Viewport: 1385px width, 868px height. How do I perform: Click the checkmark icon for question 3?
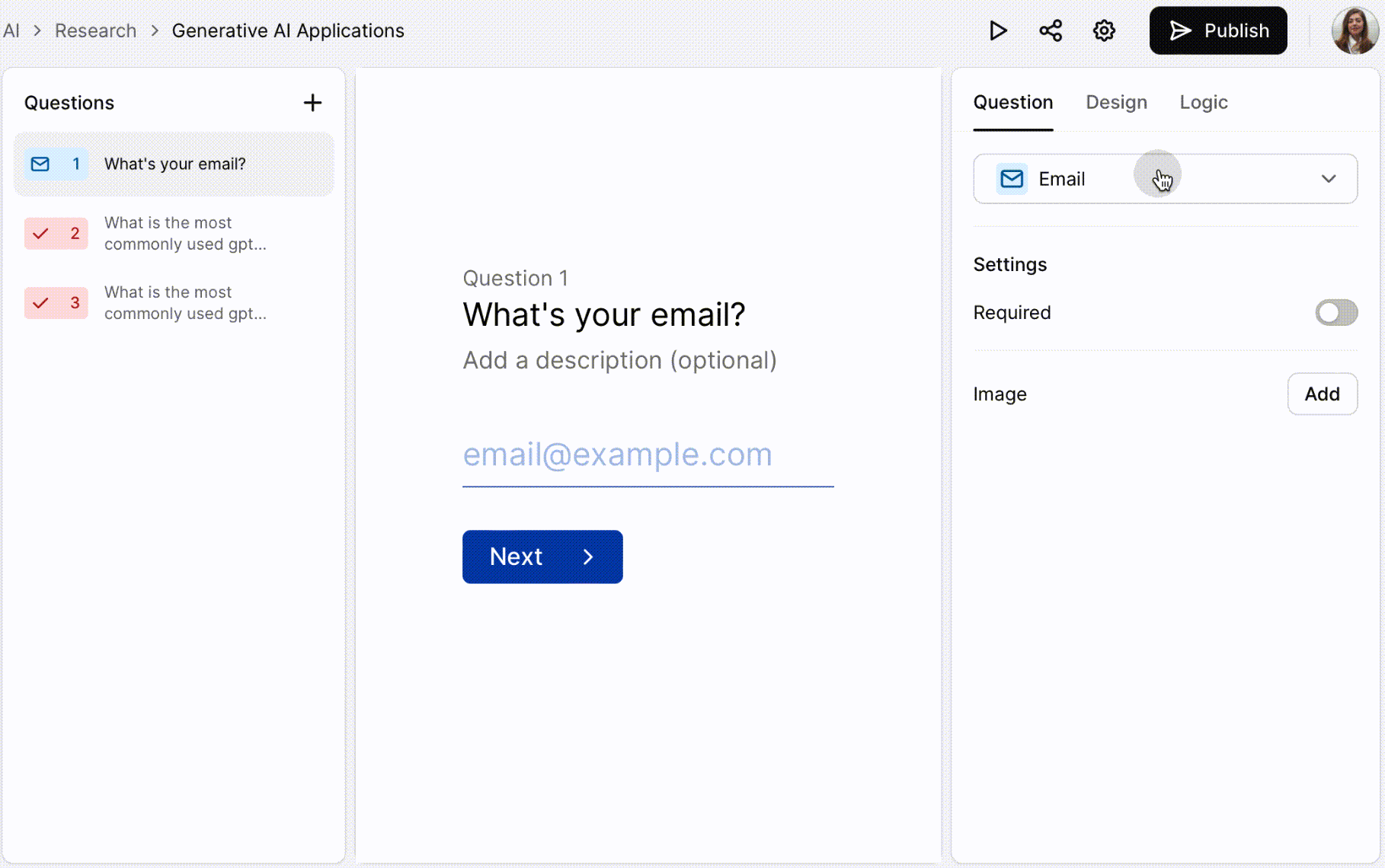coord(41,303)
